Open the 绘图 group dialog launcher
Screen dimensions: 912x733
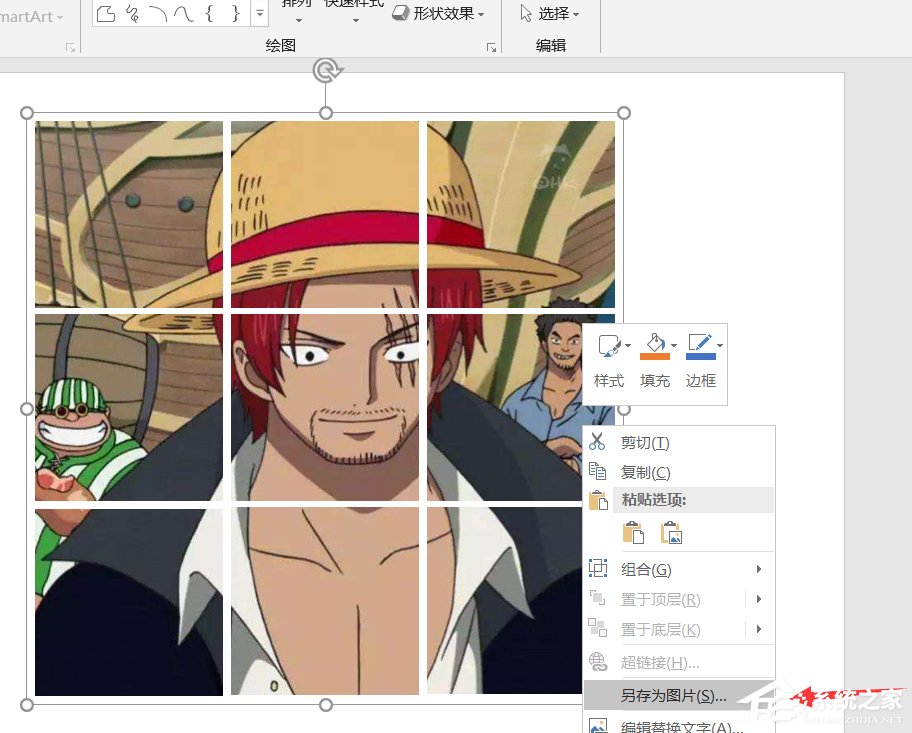tap(491, 47)
